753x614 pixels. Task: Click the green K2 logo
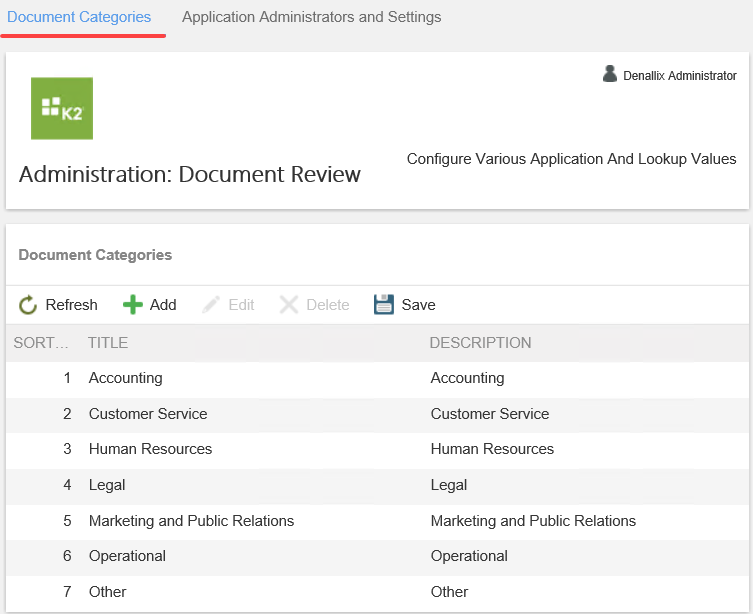(x=62, y=109)
